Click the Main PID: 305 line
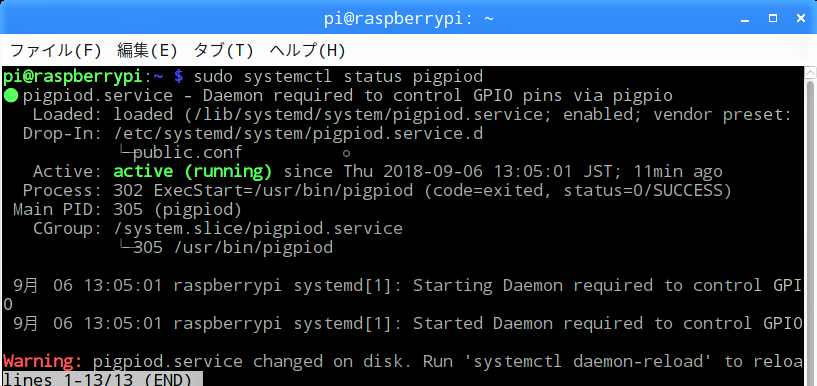Screen dimensions: 817x386 (x=127, y=210)
